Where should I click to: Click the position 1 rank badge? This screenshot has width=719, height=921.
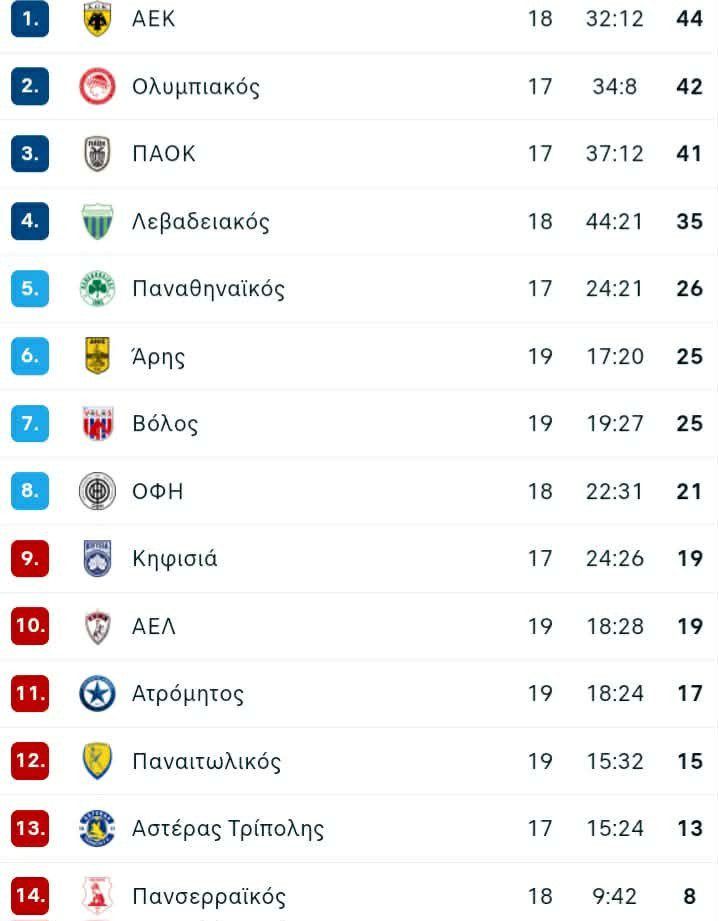[30, 19]
